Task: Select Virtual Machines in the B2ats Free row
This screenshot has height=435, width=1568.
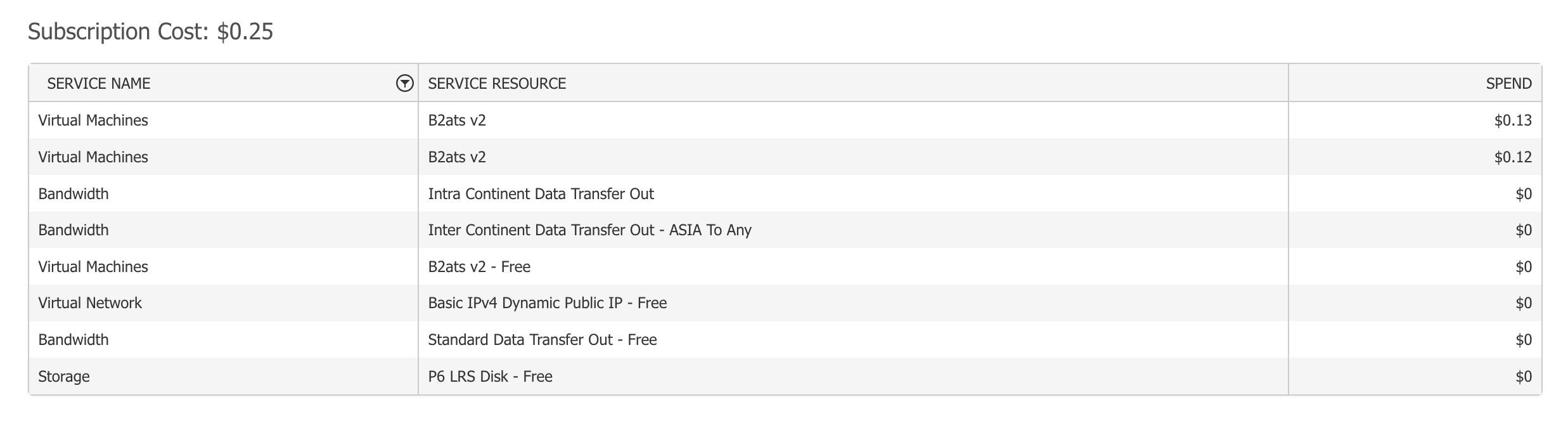Action: (x=93, y=267)
